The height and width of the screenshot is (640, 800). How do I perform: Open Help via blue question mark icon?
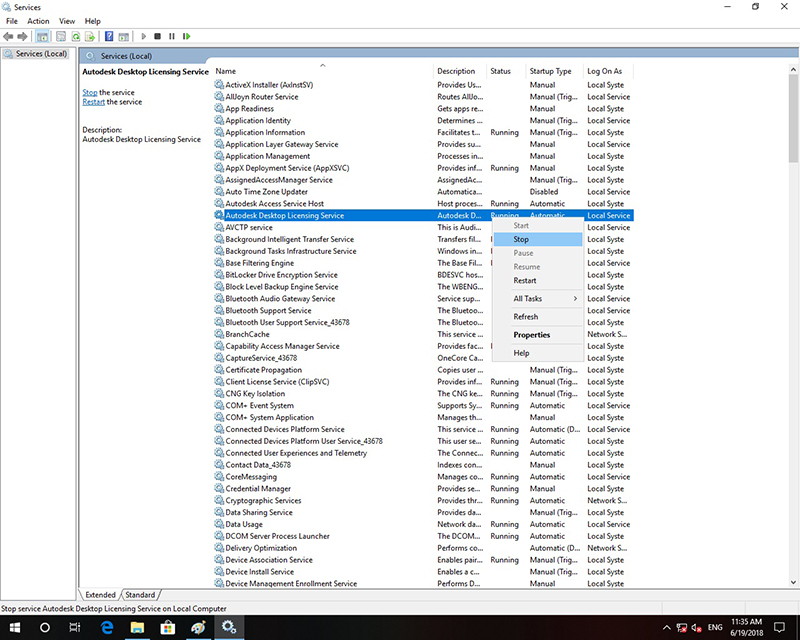coord(109,36)
